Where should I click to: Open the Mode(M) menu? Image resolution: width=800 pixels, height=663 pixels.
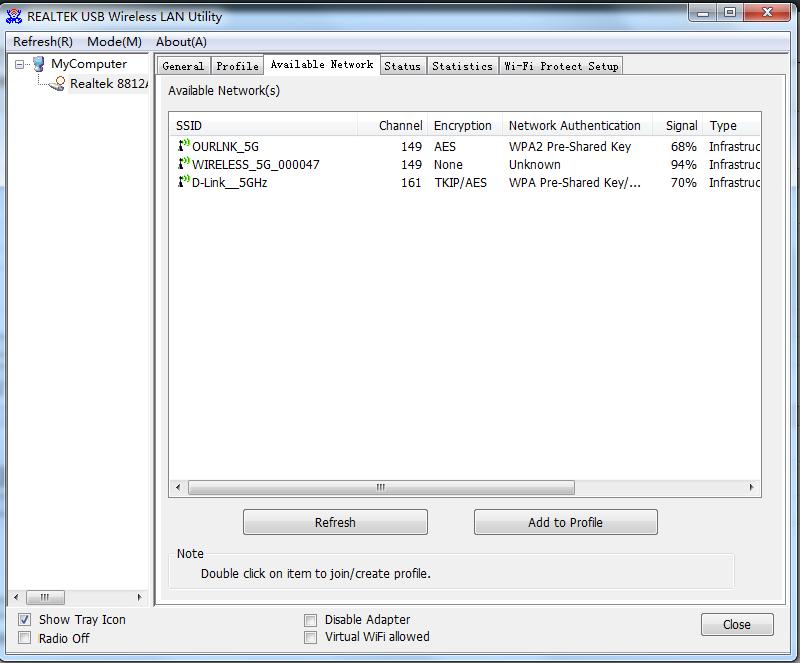tap(114, 42)
